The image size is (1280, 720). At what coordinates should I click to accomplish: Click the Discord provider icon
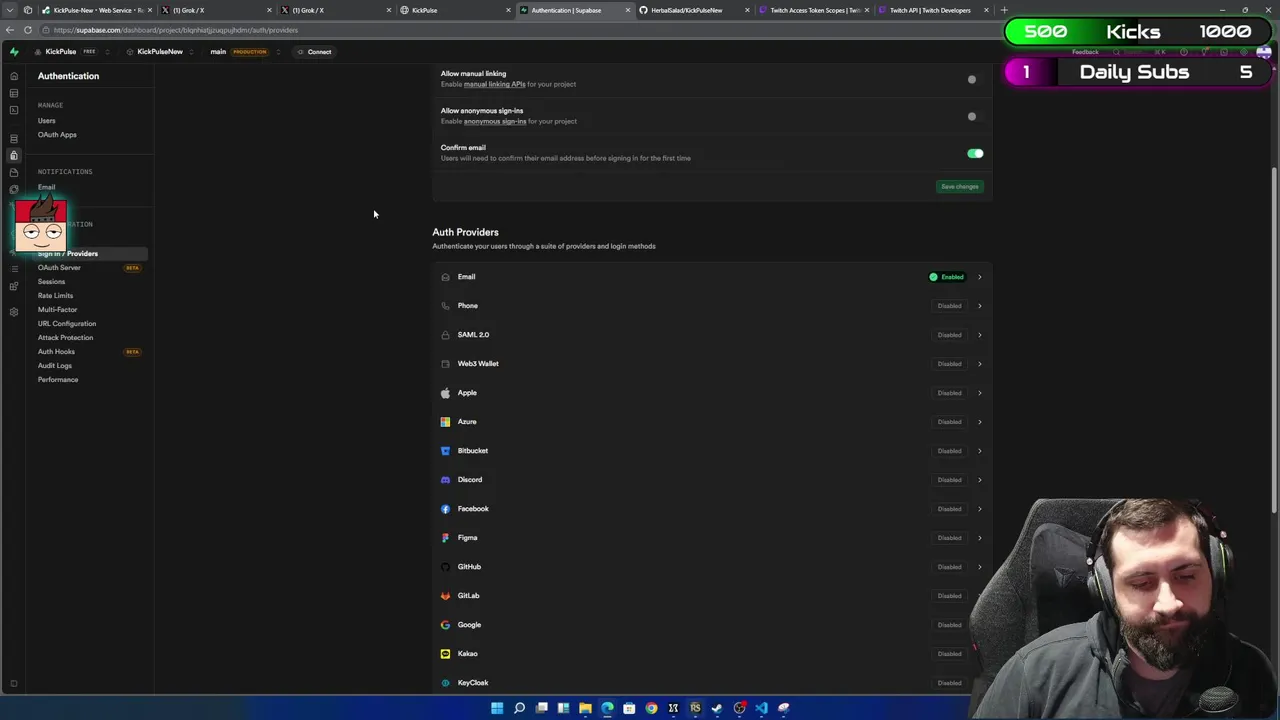445,480
